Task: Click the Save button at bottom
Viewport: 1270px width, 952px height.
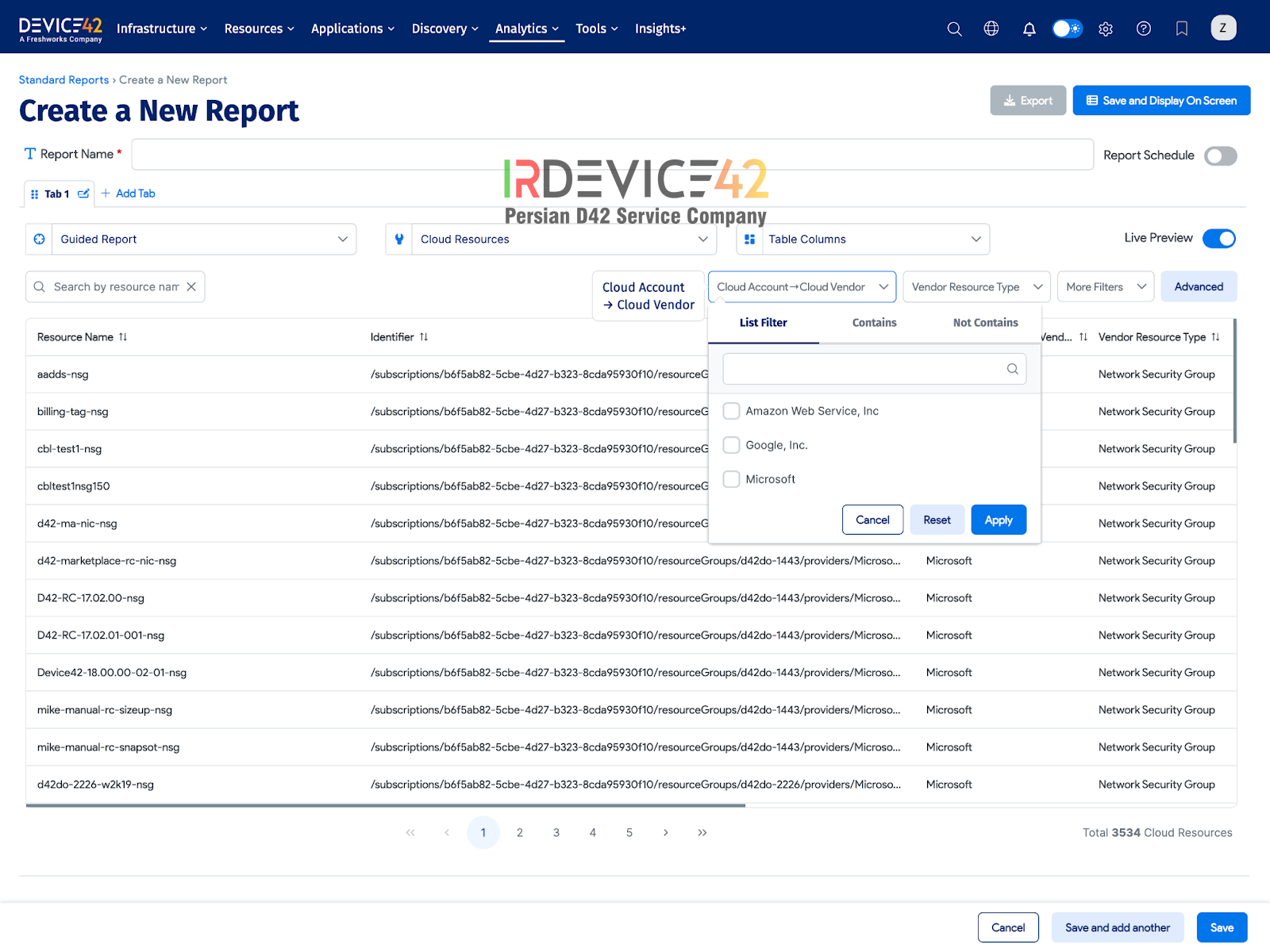Action: (1222, 927)
